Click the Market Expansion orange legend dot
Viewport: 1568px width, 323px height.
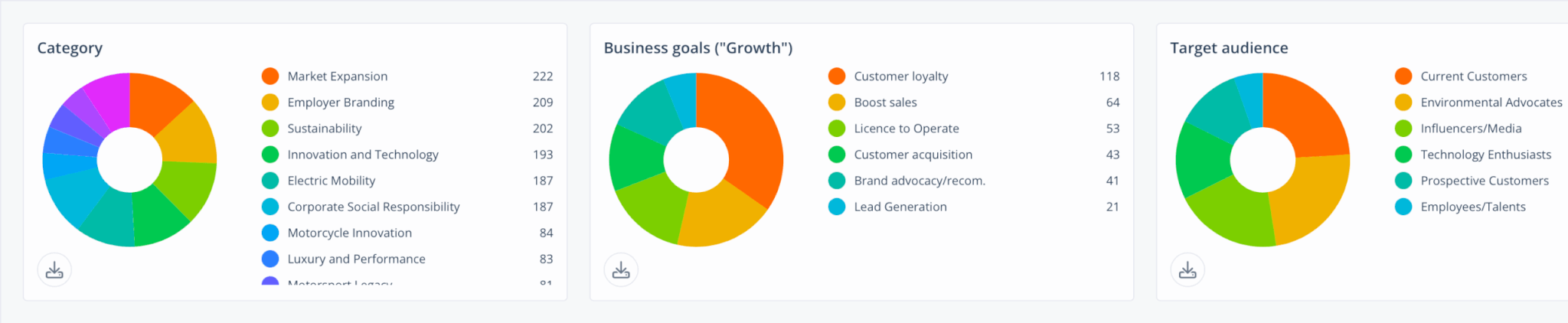[270, 77]
